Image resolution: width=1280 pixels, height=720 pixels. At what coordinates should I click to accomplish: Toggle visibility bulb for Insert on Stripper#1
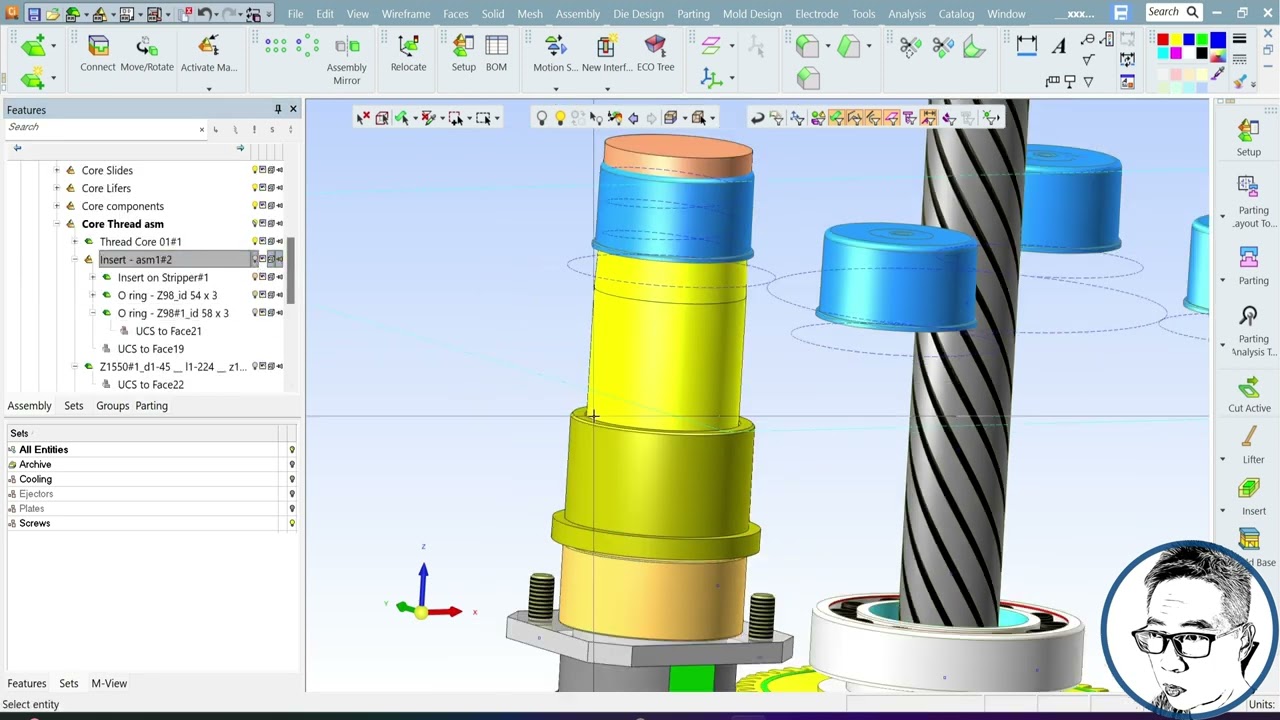tap(255, 277)
